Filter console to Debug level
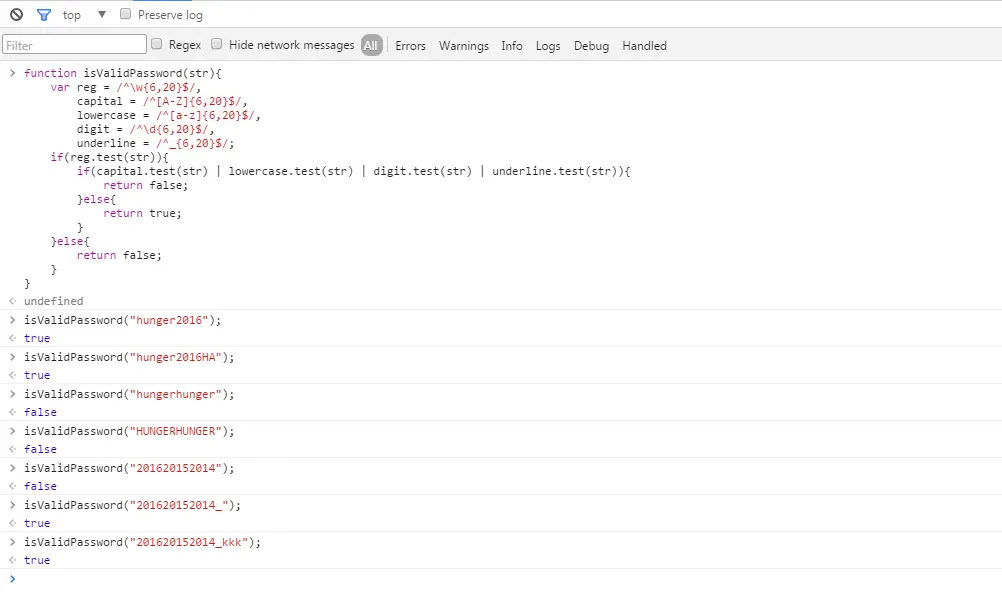The width and height of the screenshot is (1002, 610). tap(591, 45)
